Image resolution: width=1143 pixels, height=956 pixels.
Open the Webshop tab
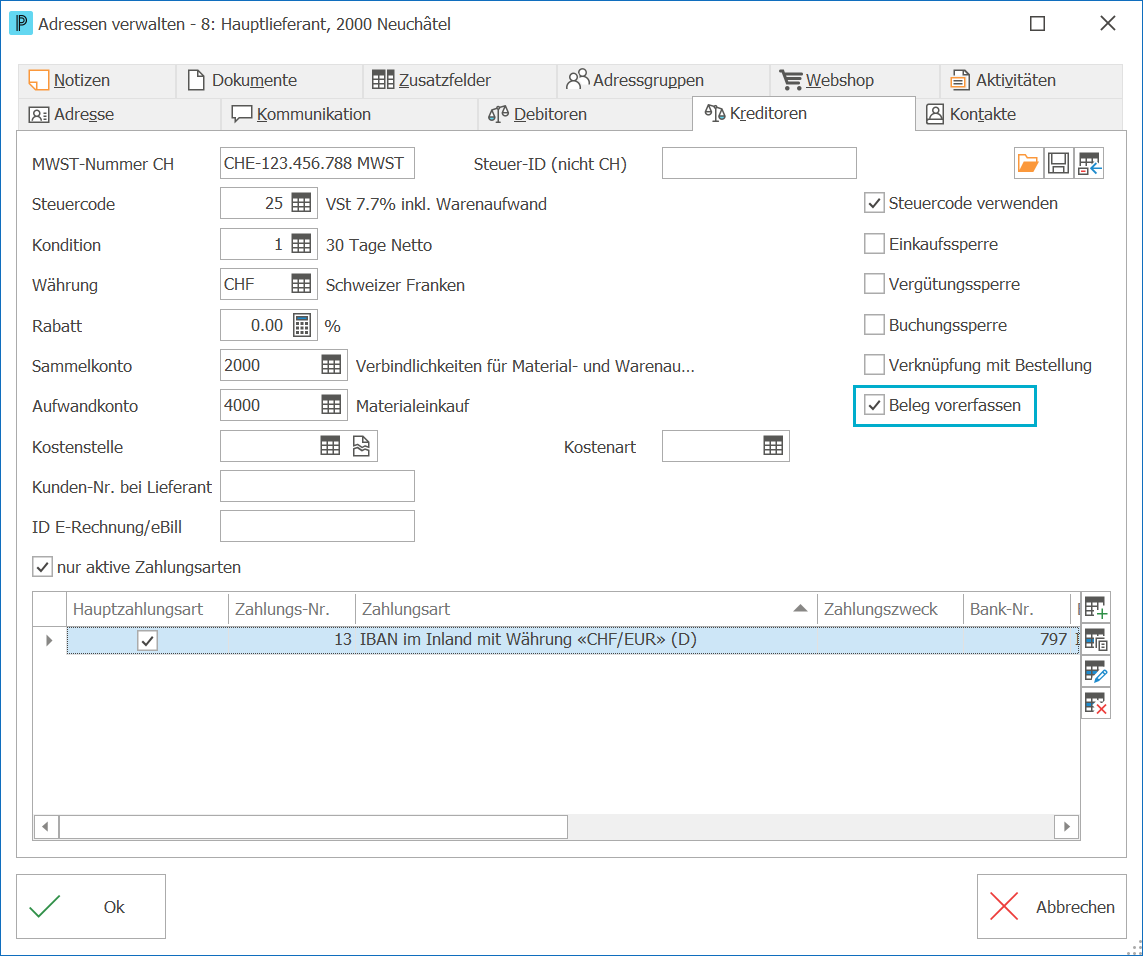(854, 80)
